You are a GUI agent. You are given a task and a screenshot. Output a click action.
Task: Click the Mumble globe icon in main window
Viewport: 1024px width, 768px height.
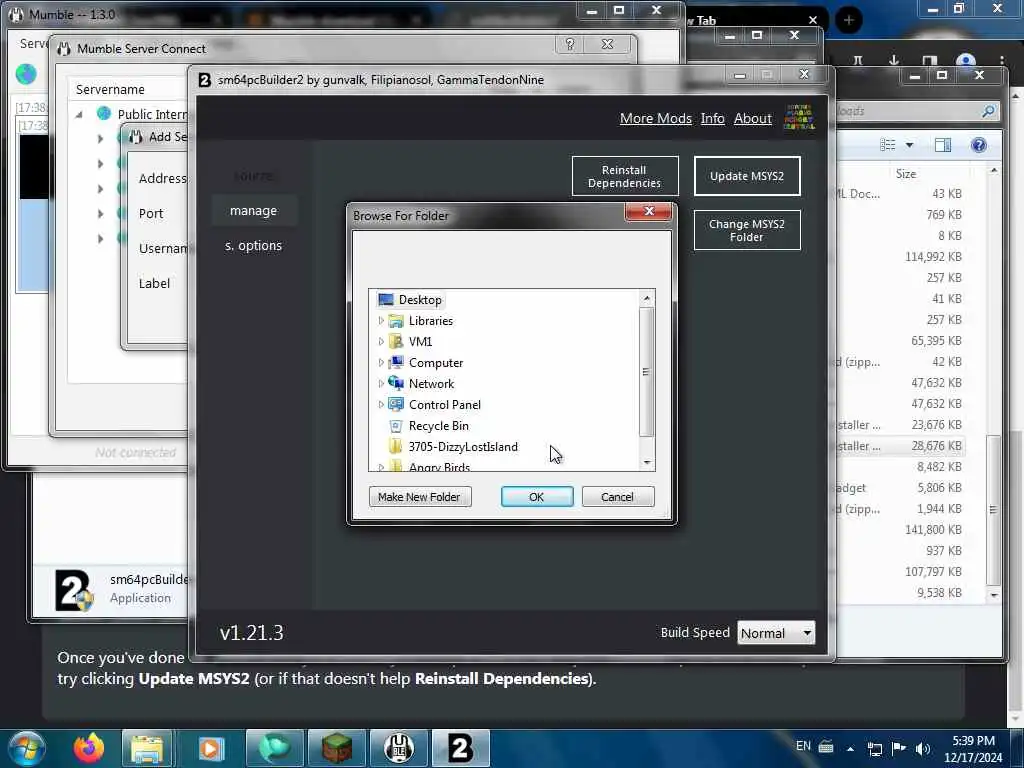pos(26,74)
